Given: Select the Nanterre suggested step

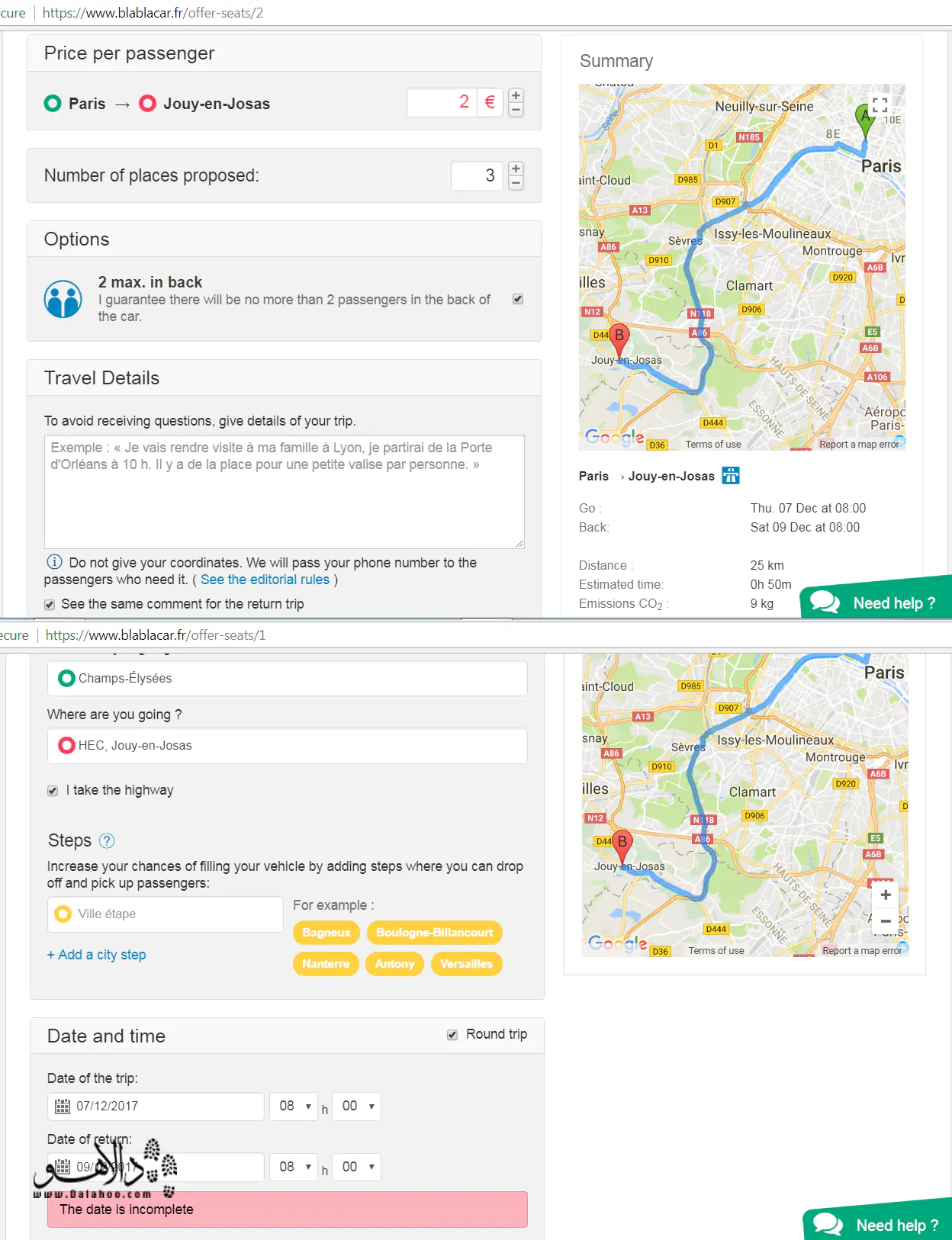Looking at the screenshot, I should click(x=326, y=964).
